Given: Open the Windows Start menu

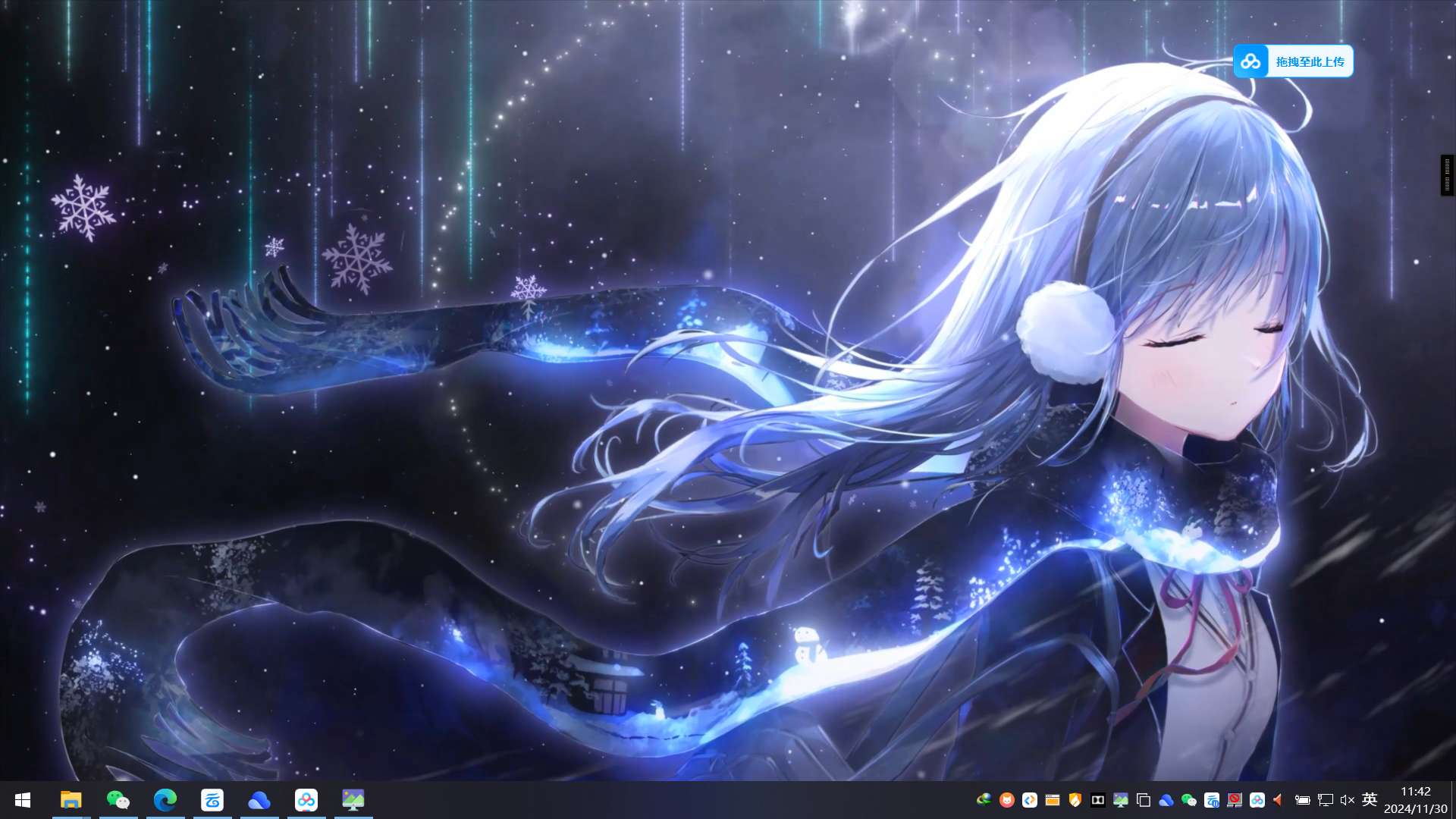Looking at the screenshot, I should pyautogui.click(x=23, y=800).
